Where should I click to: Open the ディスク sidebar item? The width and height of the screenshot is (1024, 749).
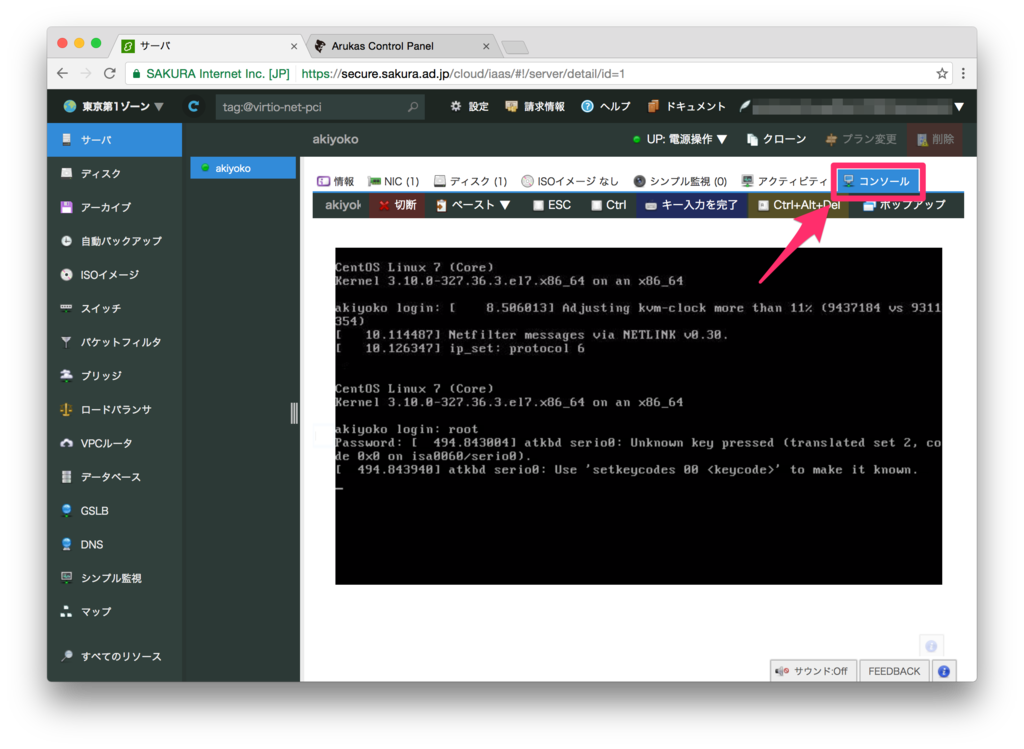tap(114, 174)
